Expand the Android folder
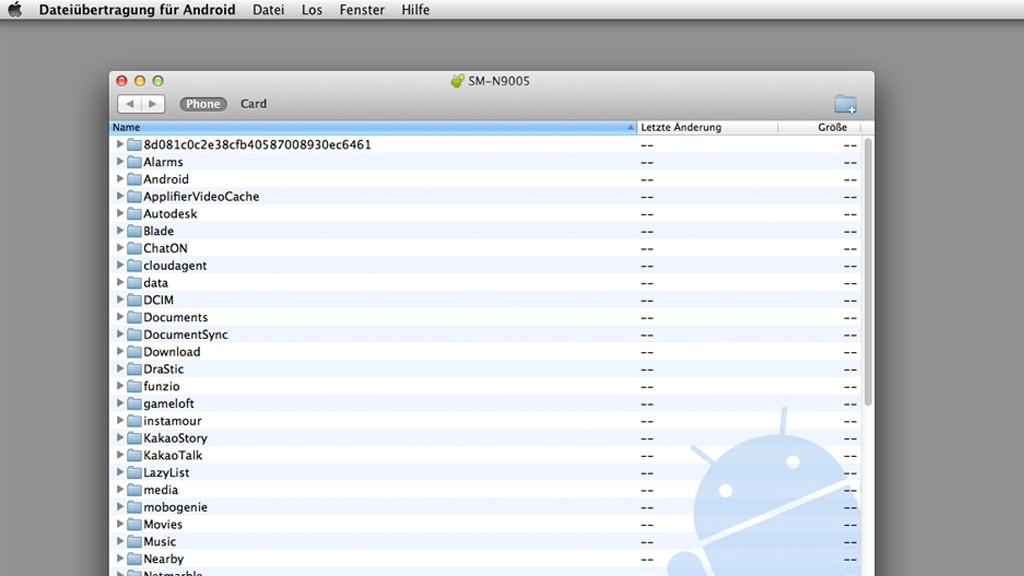Viewport: 1024px width, 576px height. 120,179
